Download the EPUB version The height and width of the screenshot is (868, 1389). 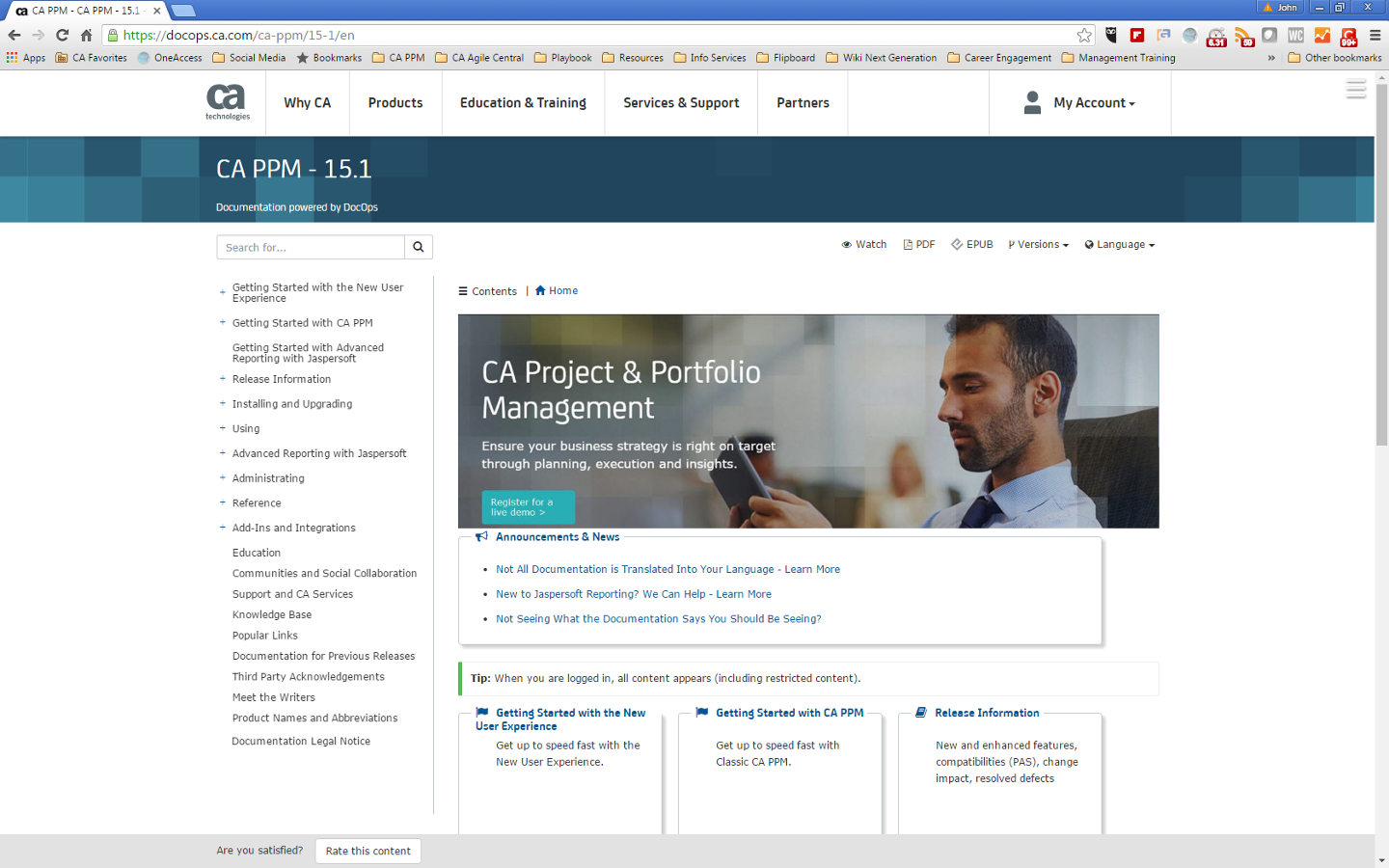click(972, 245)
